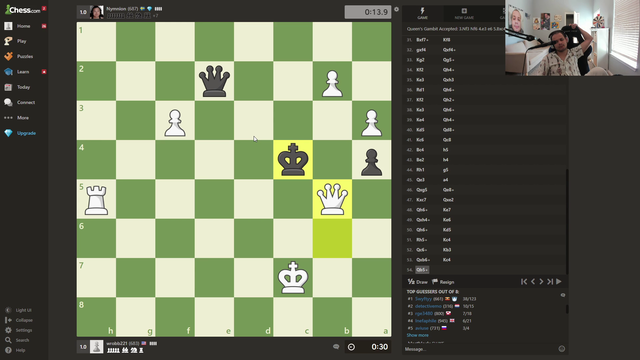Step back one move
640x360 pixels.
click(x=533, y=282)
